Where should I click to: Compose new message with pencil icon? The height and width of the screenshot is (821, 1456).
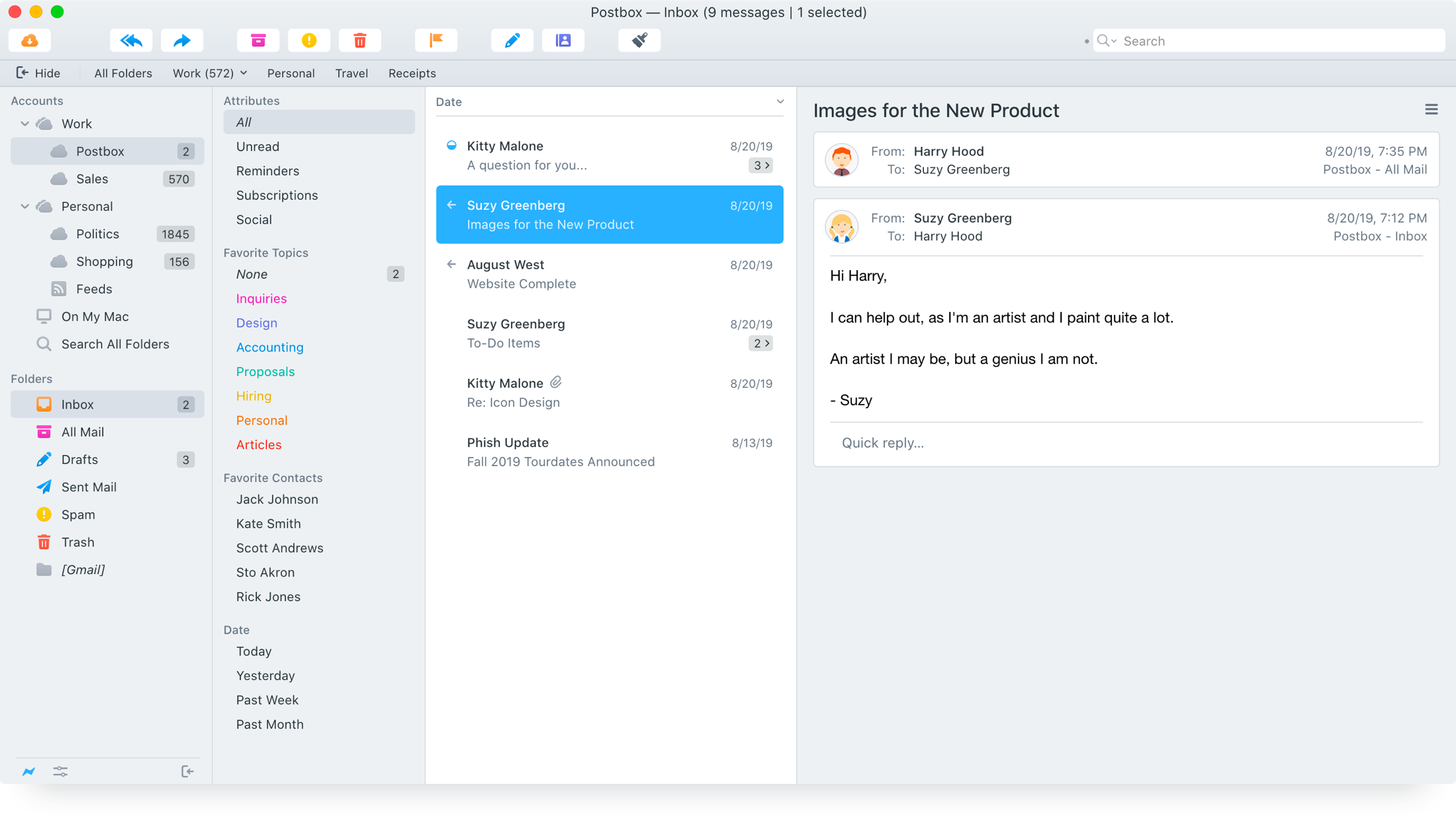pyautogui.click(x=512, y=41)
